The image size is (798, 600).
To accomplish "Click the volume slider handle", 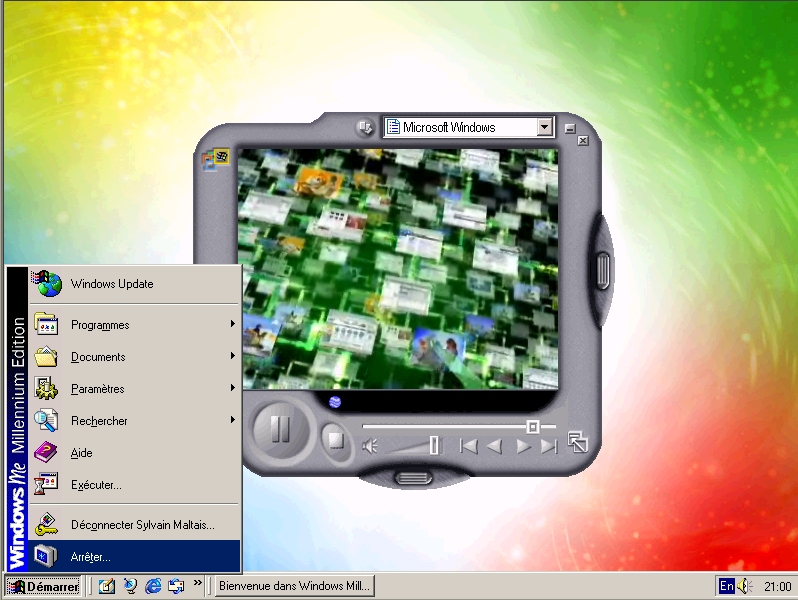I will 434,445.
